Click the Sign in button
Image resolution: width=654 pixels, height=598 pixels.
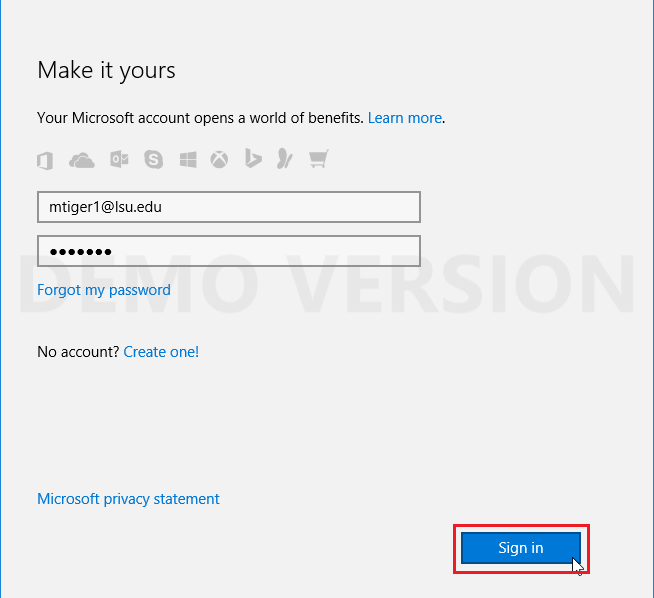[x=521, y=548]
